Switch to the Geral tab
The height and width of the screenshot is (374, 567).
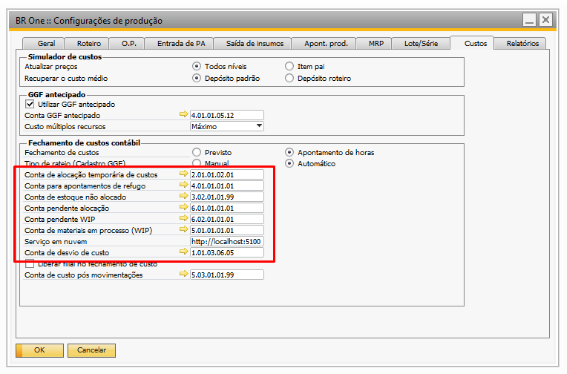coord(43,43)
